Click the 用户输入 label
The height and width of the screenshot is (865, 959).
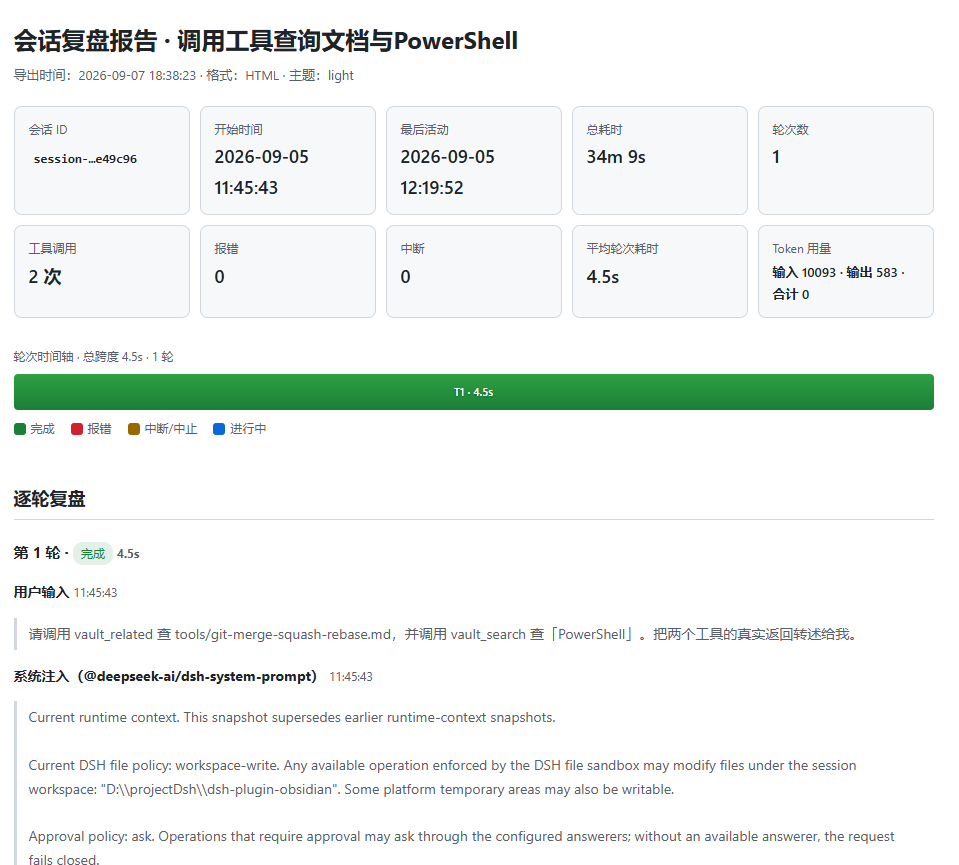click(x=41, y=592)
